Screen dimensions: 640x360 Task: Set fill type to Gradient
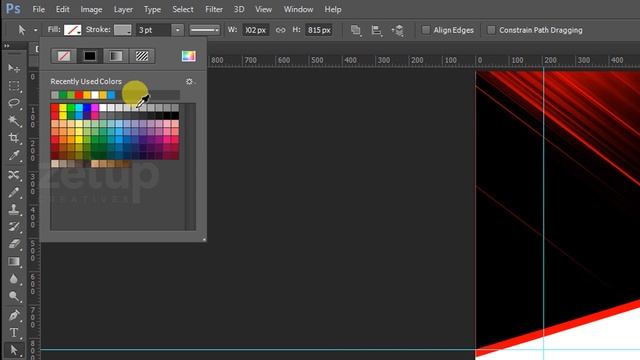pyautogui.click(x=116, y=56)
